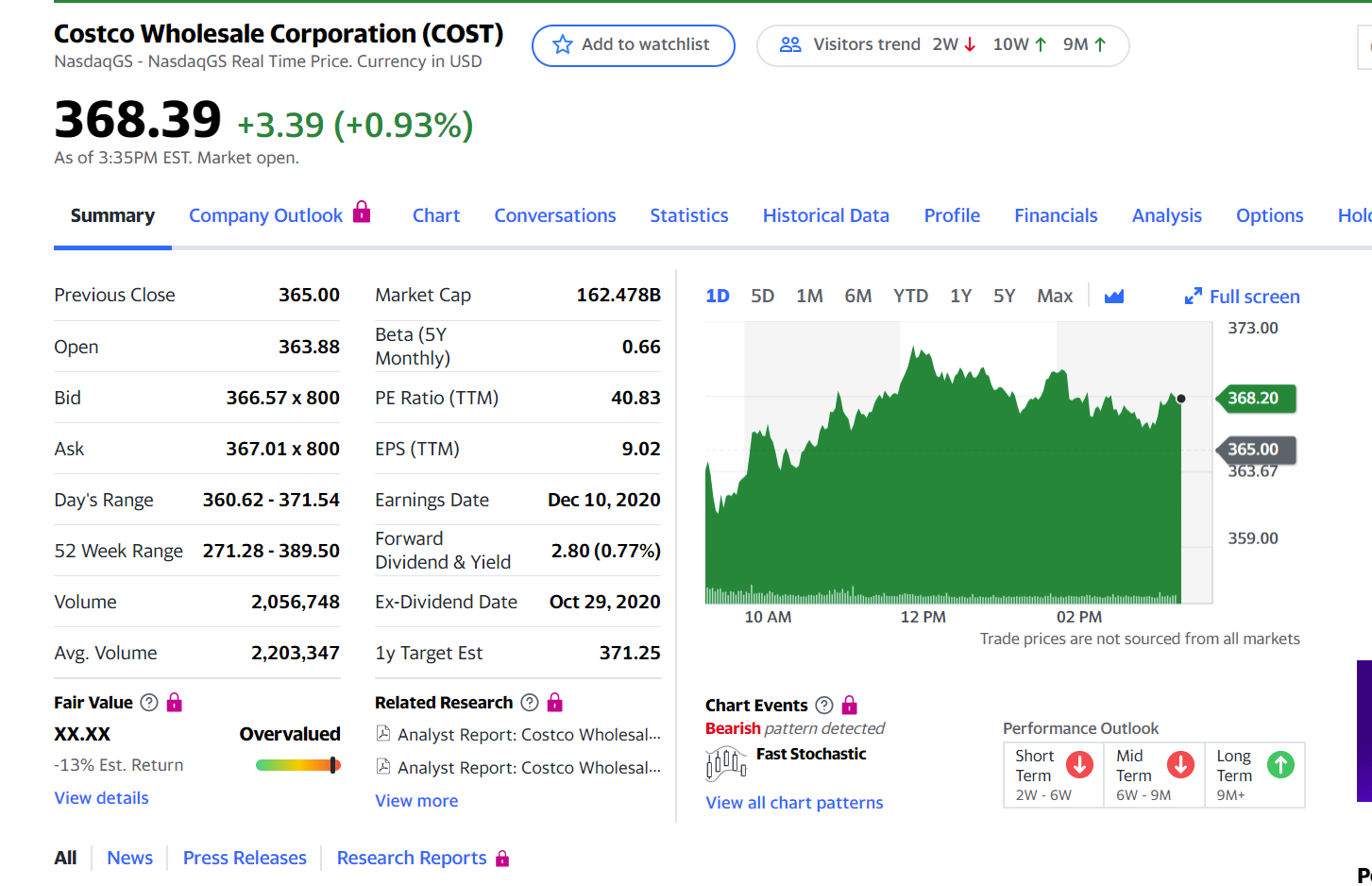Screen dimensions: 1372x886
Task: Go to the Options tab
Action: [x=1270, y=215]
